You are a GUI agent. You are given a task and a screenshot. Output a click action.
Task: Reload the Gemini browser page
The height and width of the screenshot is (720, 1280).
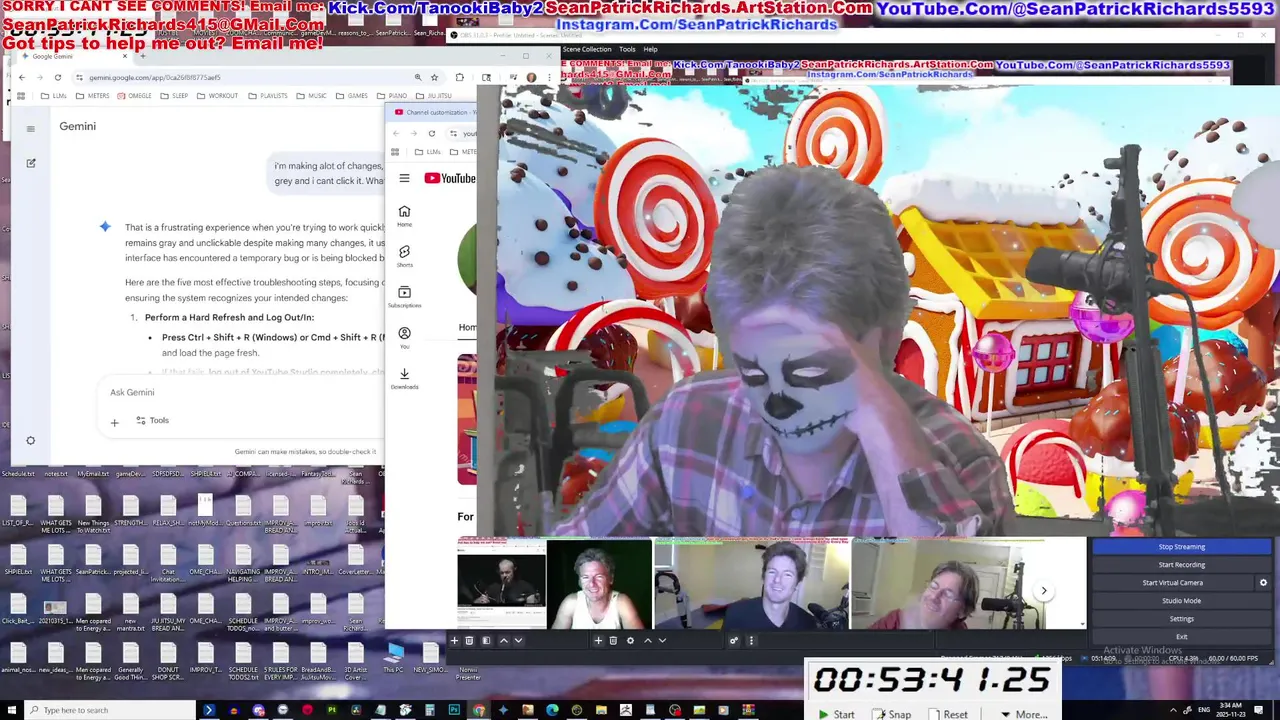(x=58, y=77)
